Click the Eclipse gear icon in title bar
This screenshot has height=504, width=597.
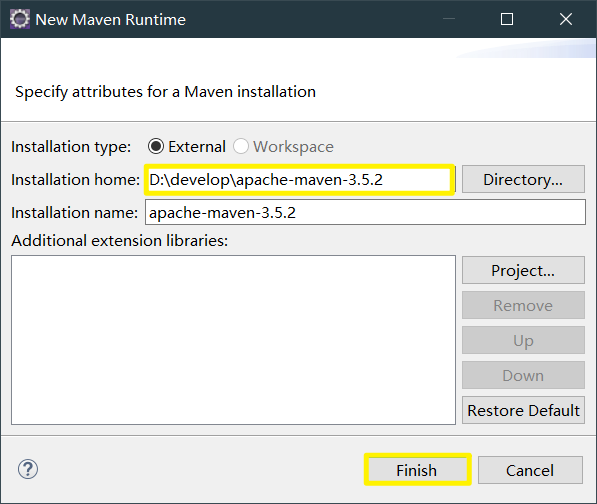point(19,19)
